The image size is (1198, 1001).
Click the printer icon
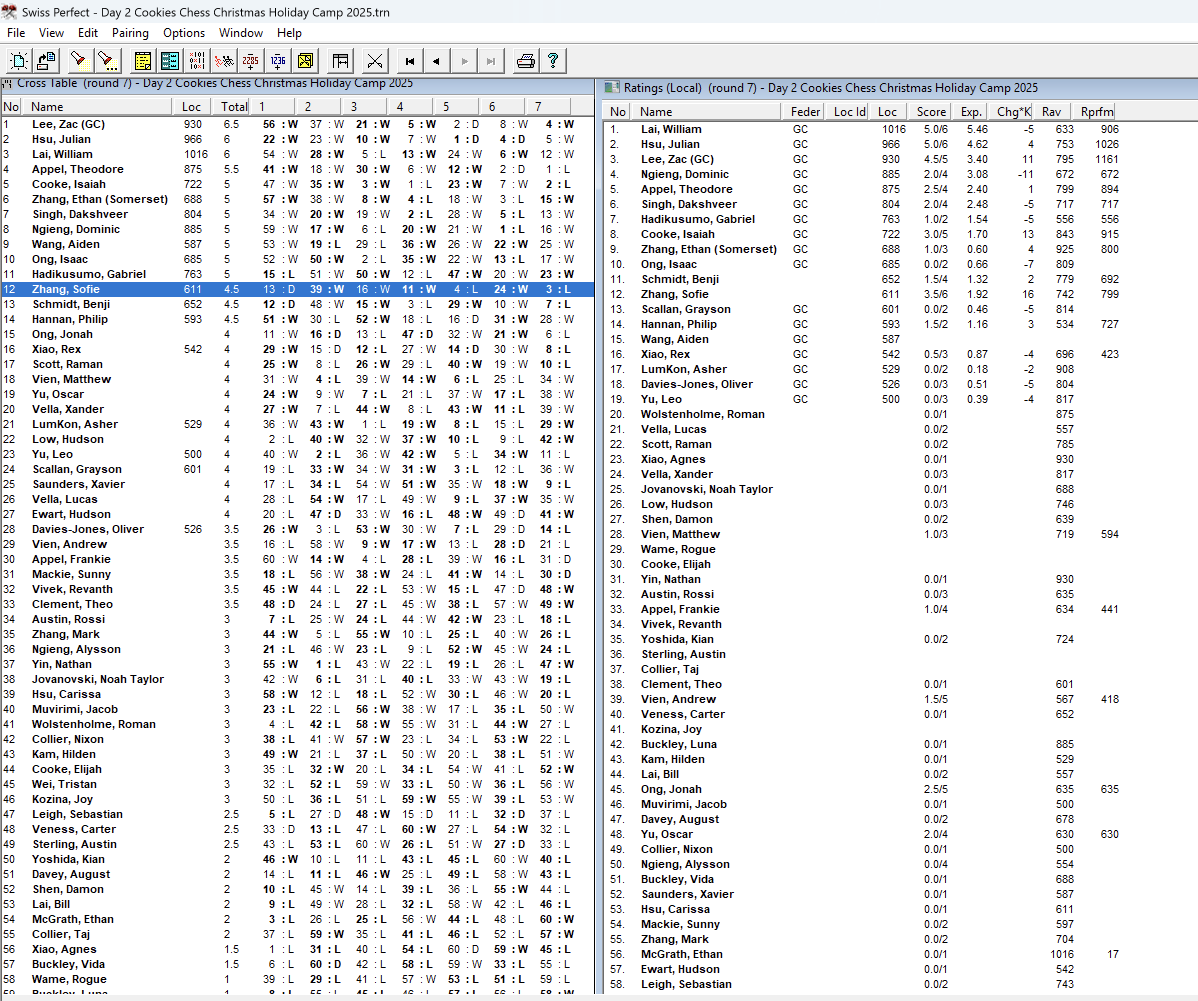526,60
